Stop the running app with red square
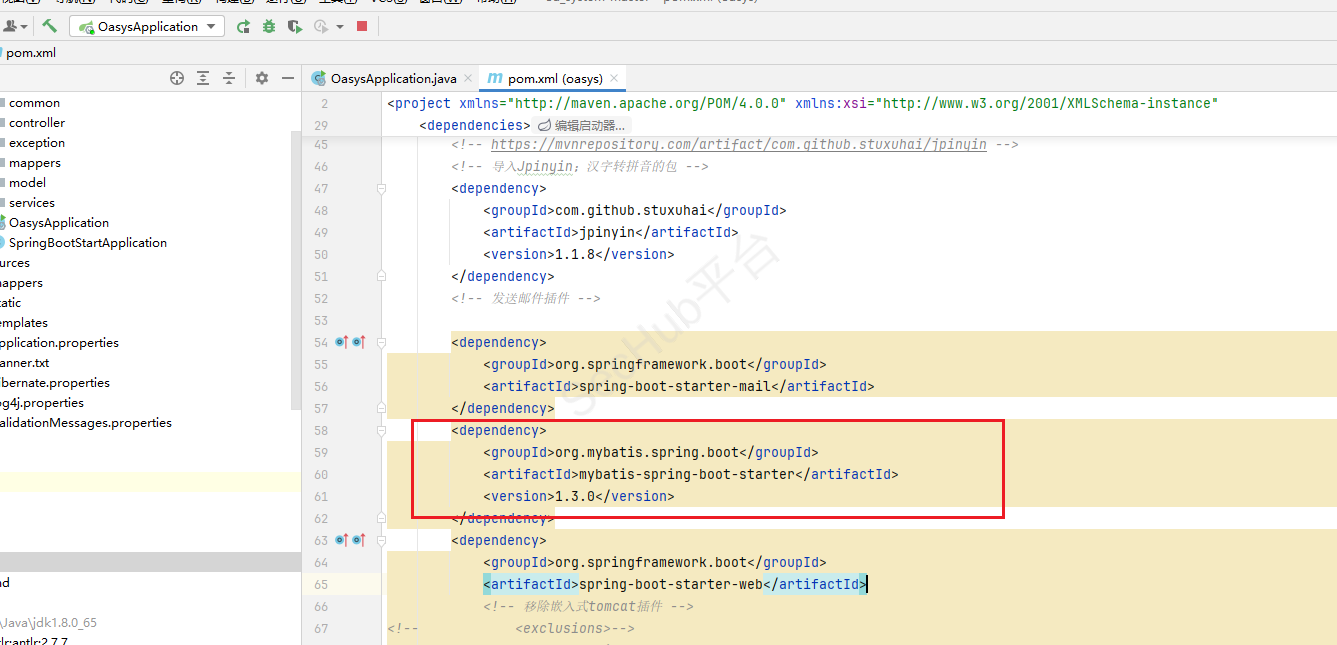 tap(362, 27)
